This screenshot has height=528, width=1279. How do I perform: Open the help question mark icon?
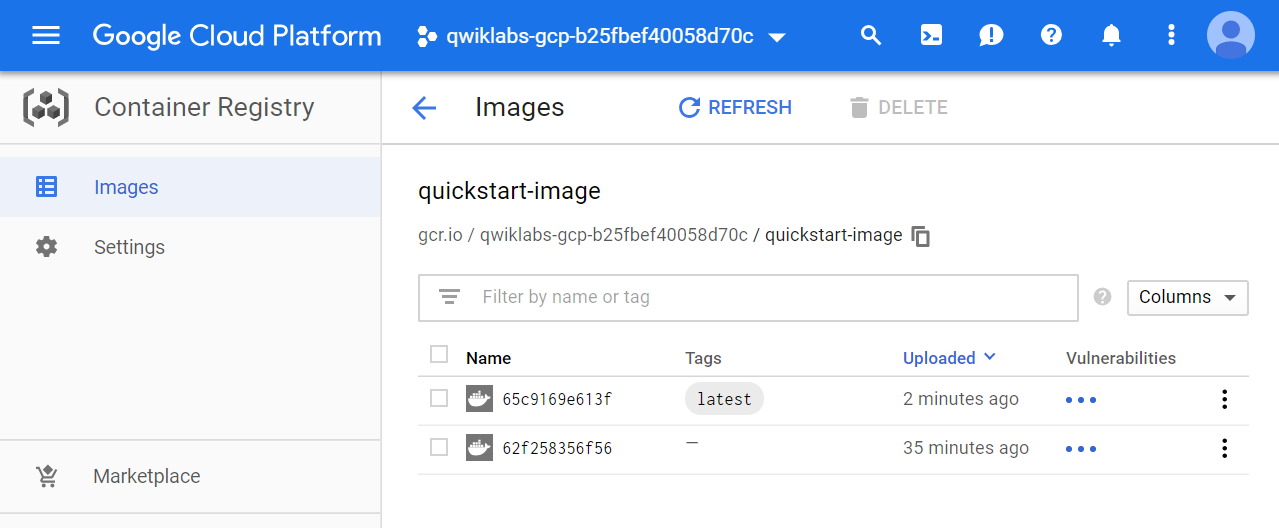(x=1051, y=36)
